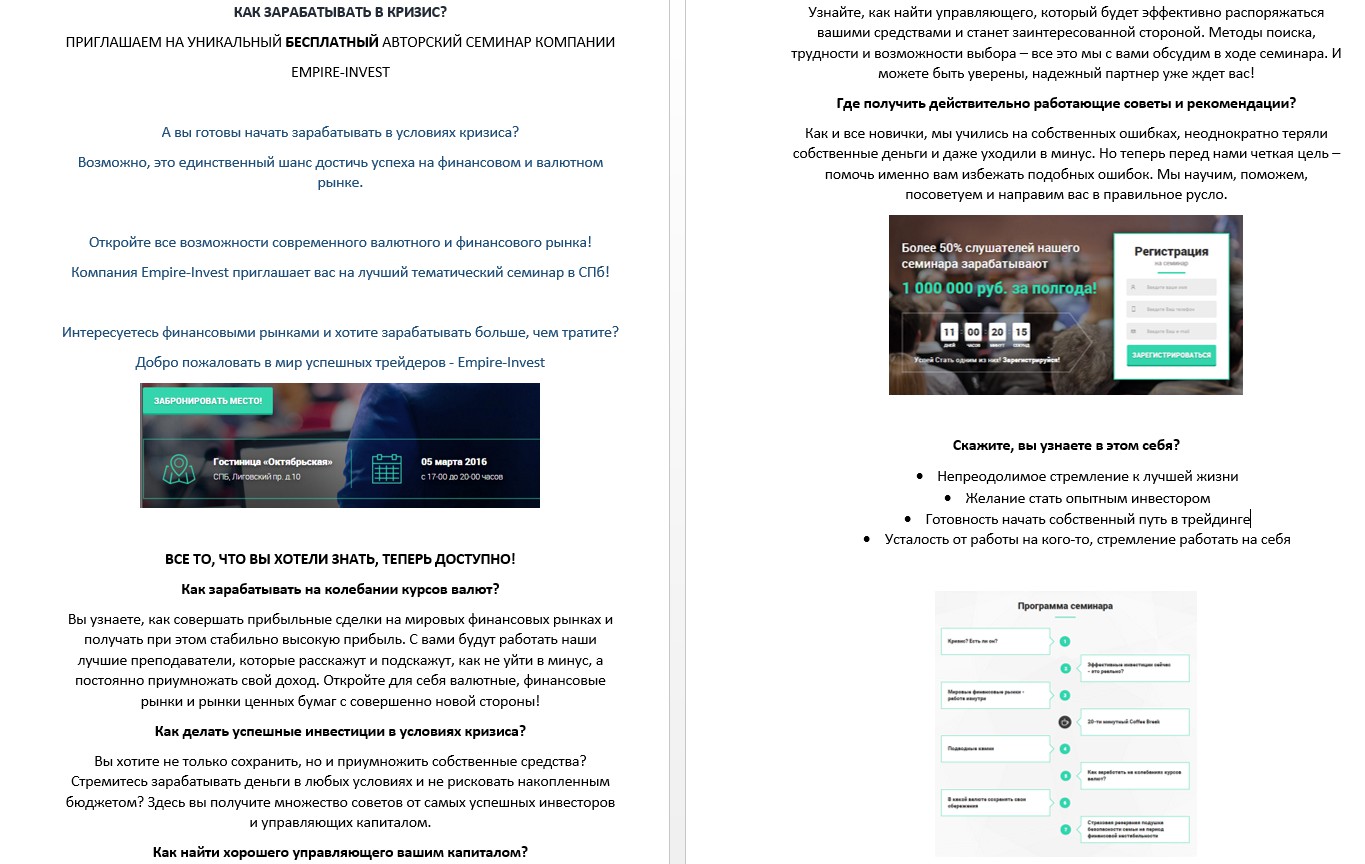
Task: Click the '1 000 000 руб. за полгода!' text
Action: click(999, 288)
